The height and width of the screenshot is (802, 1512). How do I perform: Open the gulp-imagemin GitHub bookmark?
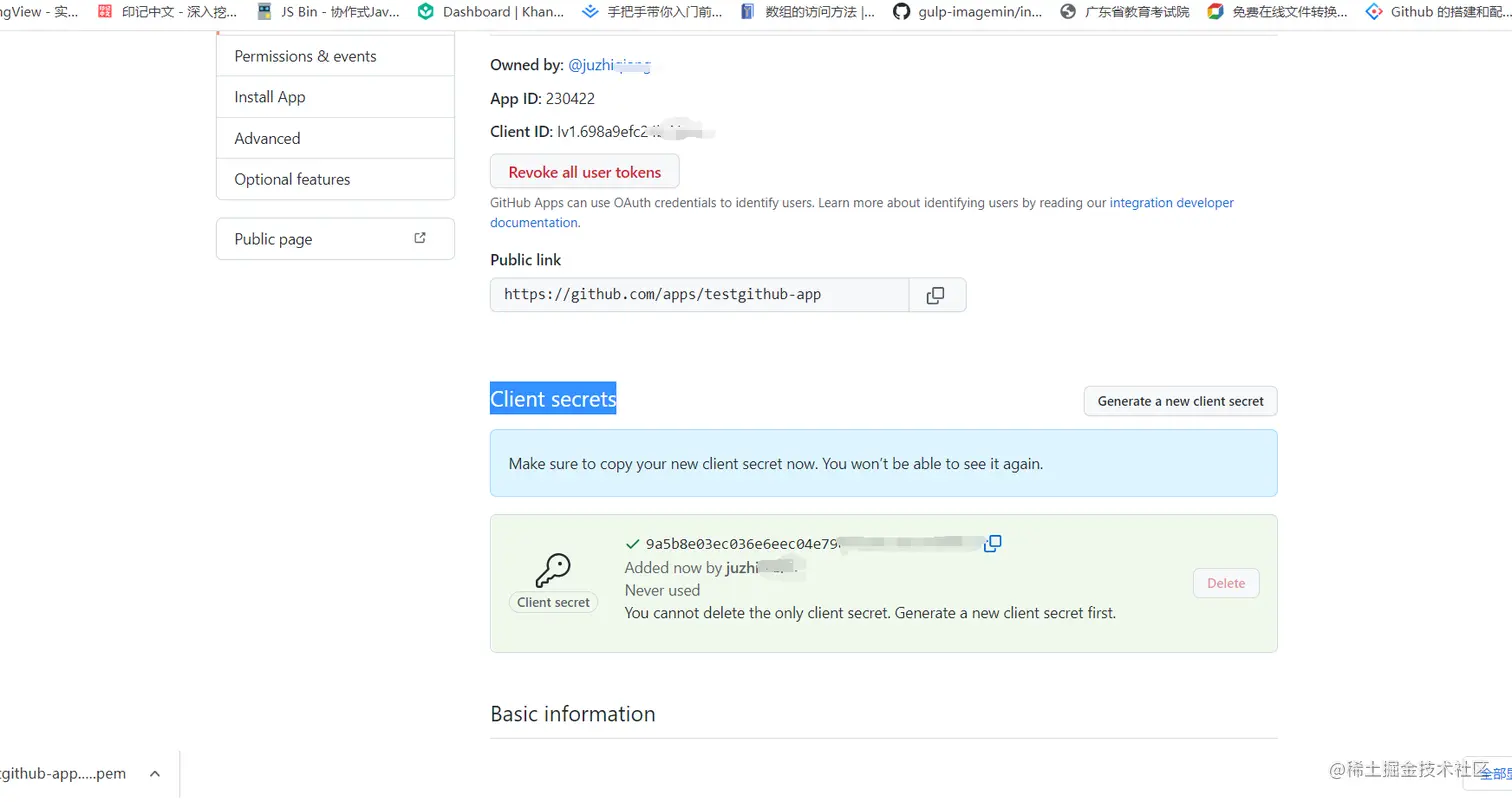pyautogui.click(x=968, y=12)
